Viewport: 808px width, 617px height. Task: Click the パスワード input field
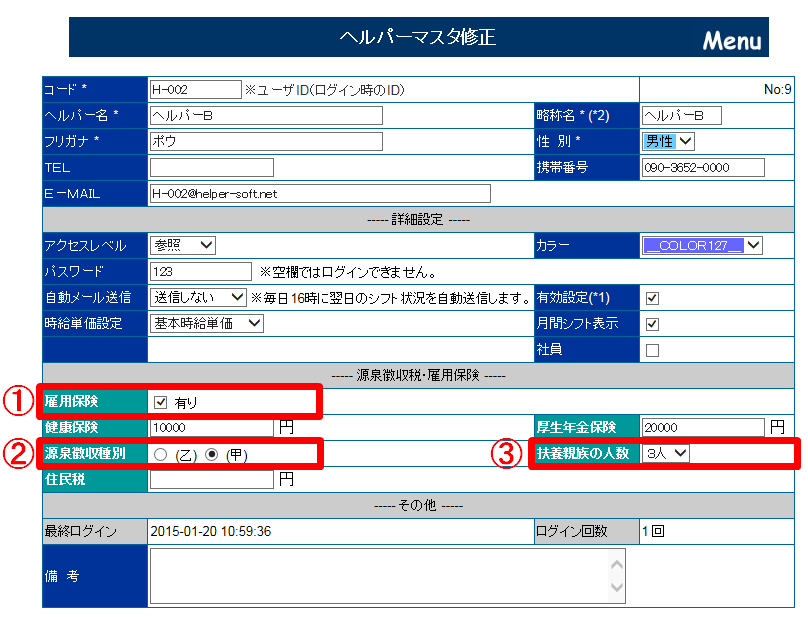point(200,271)
